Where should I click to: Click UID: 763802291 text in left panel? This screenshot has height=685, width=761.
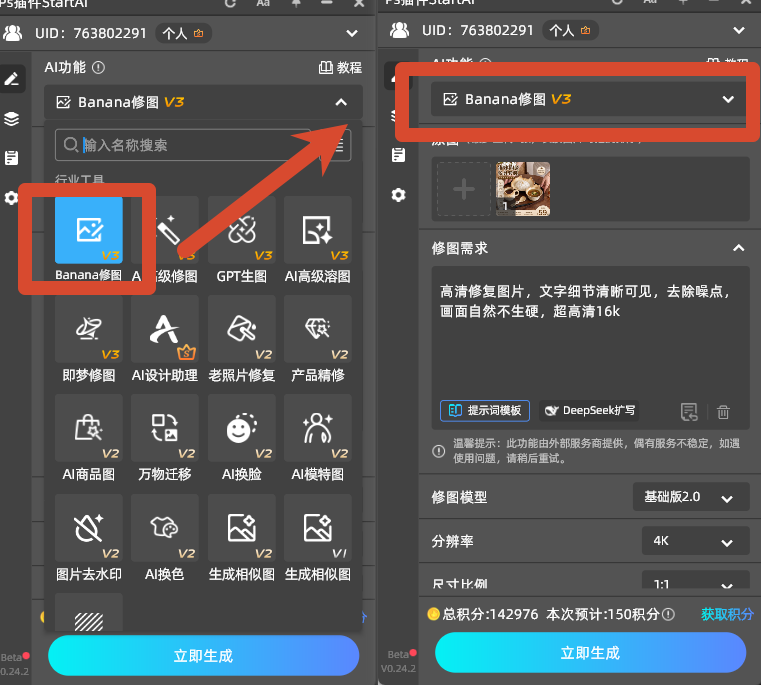pyautogui.click(x=90, y=33)
